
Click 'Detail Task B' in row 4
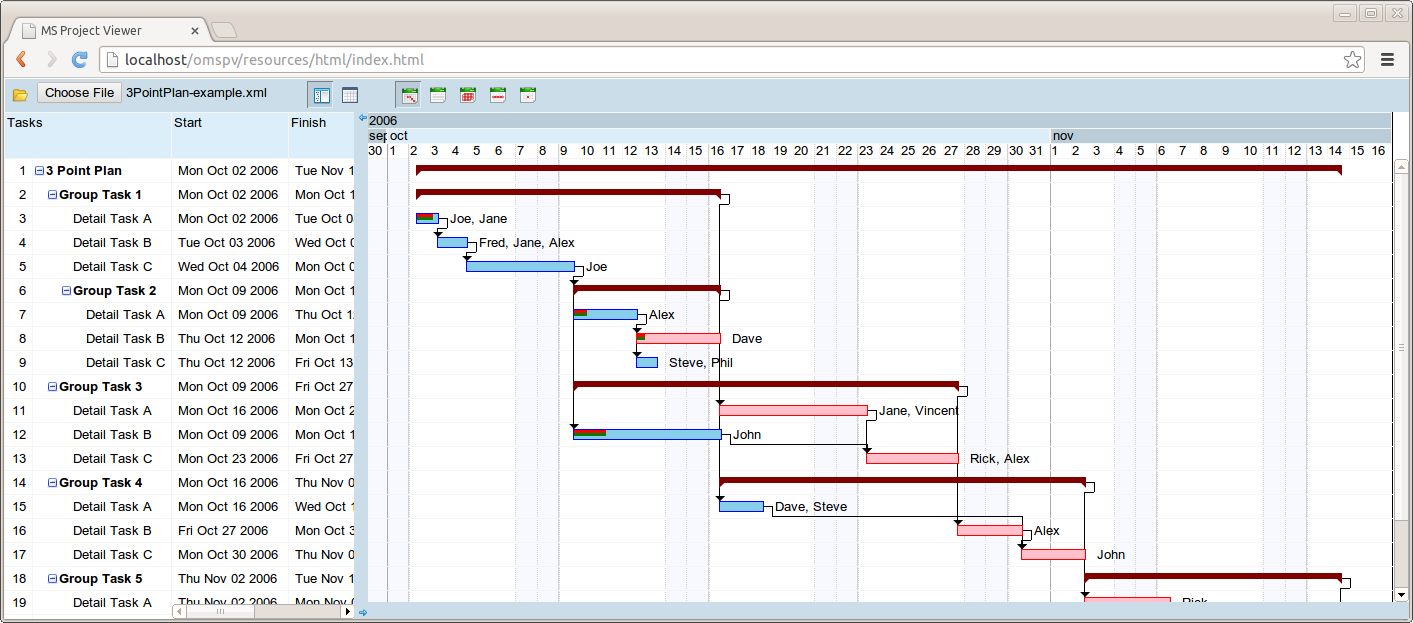coord(112,243)
